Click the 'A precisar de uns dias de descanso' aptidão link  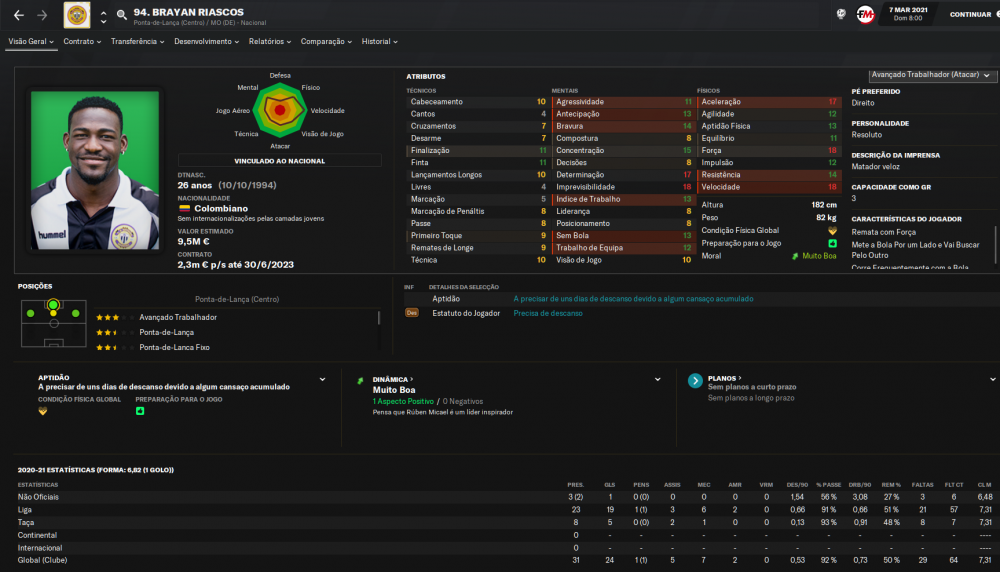click(633, 298)
